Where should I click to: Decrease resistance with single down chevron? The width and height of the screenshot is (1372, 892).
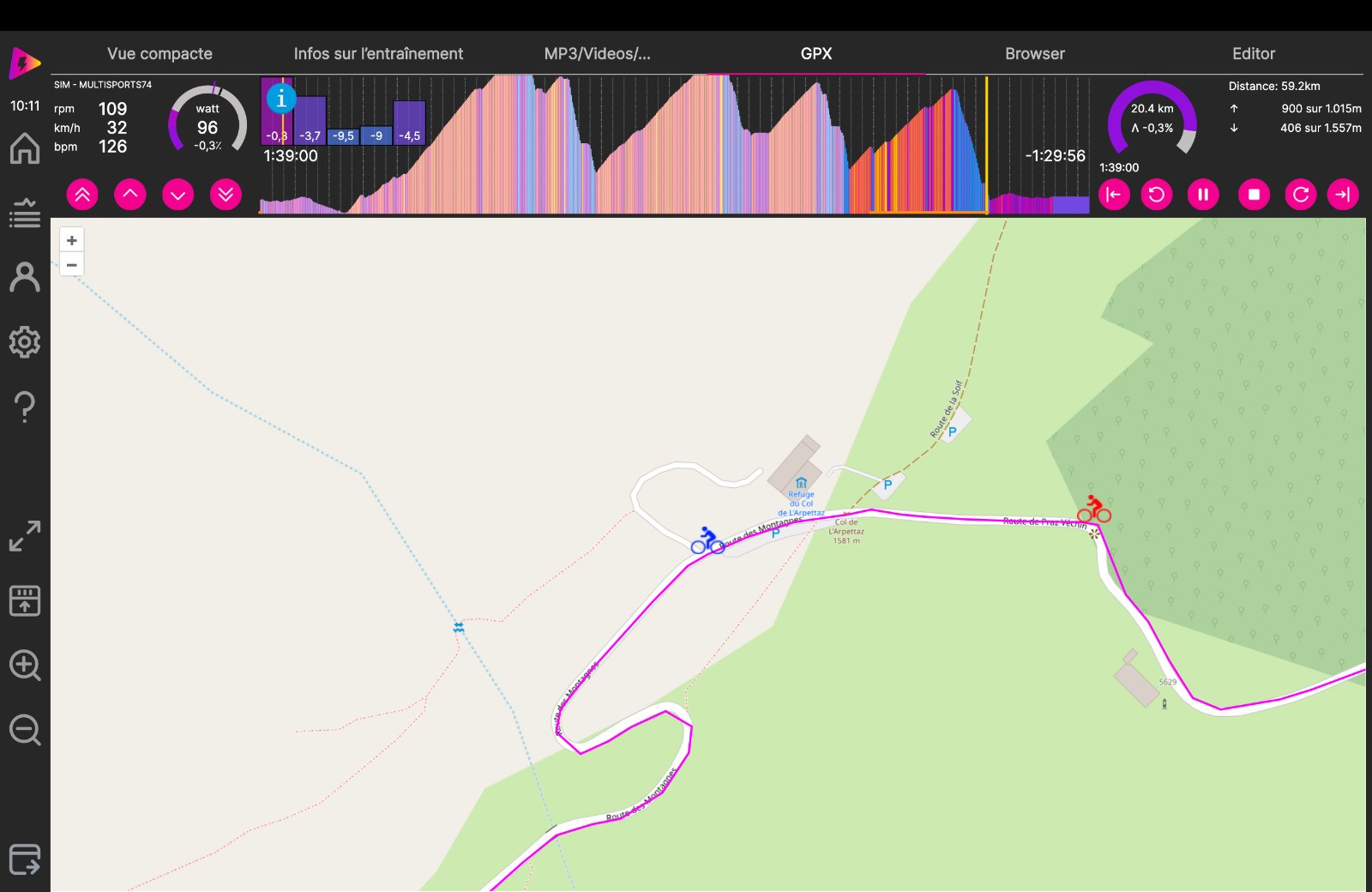tap(178, 195)
